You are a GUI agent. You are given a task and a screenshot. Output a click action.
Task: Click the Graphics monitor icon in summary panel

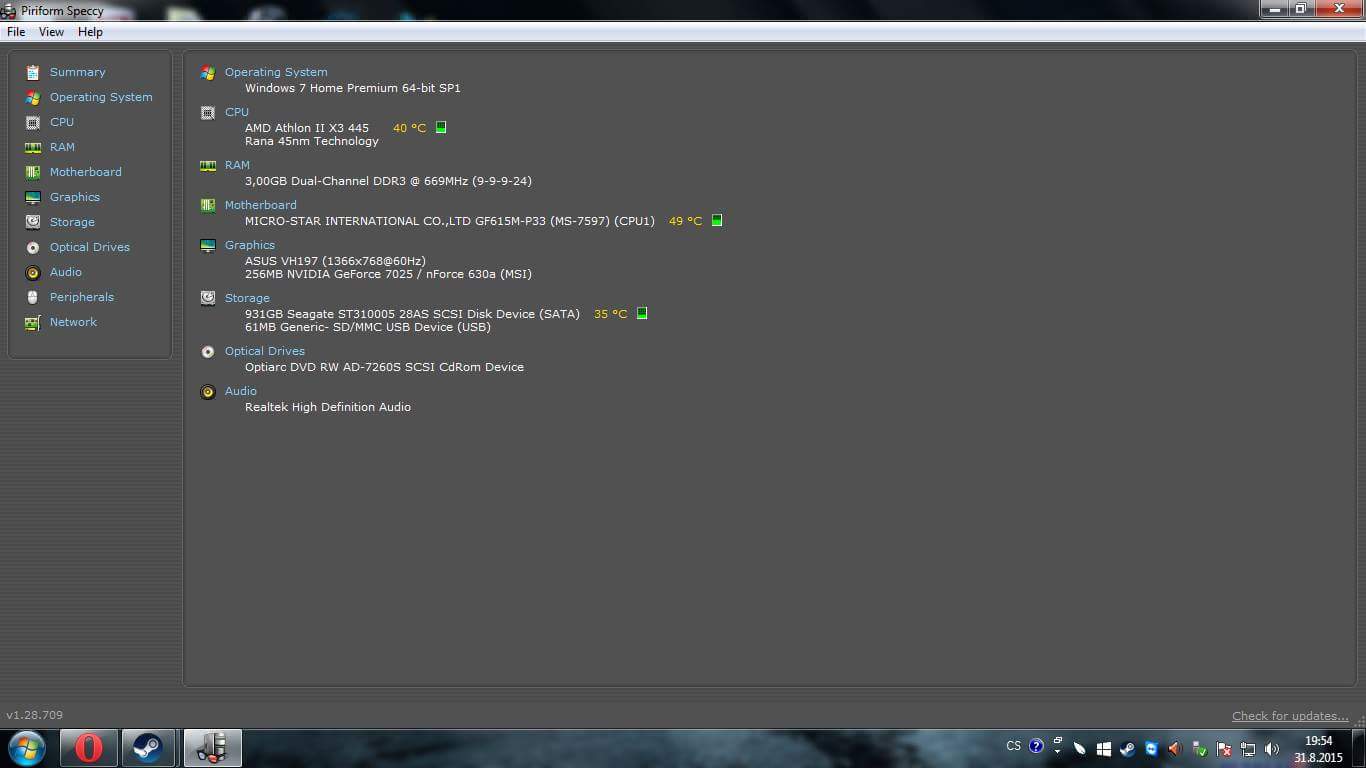point(208,246)
